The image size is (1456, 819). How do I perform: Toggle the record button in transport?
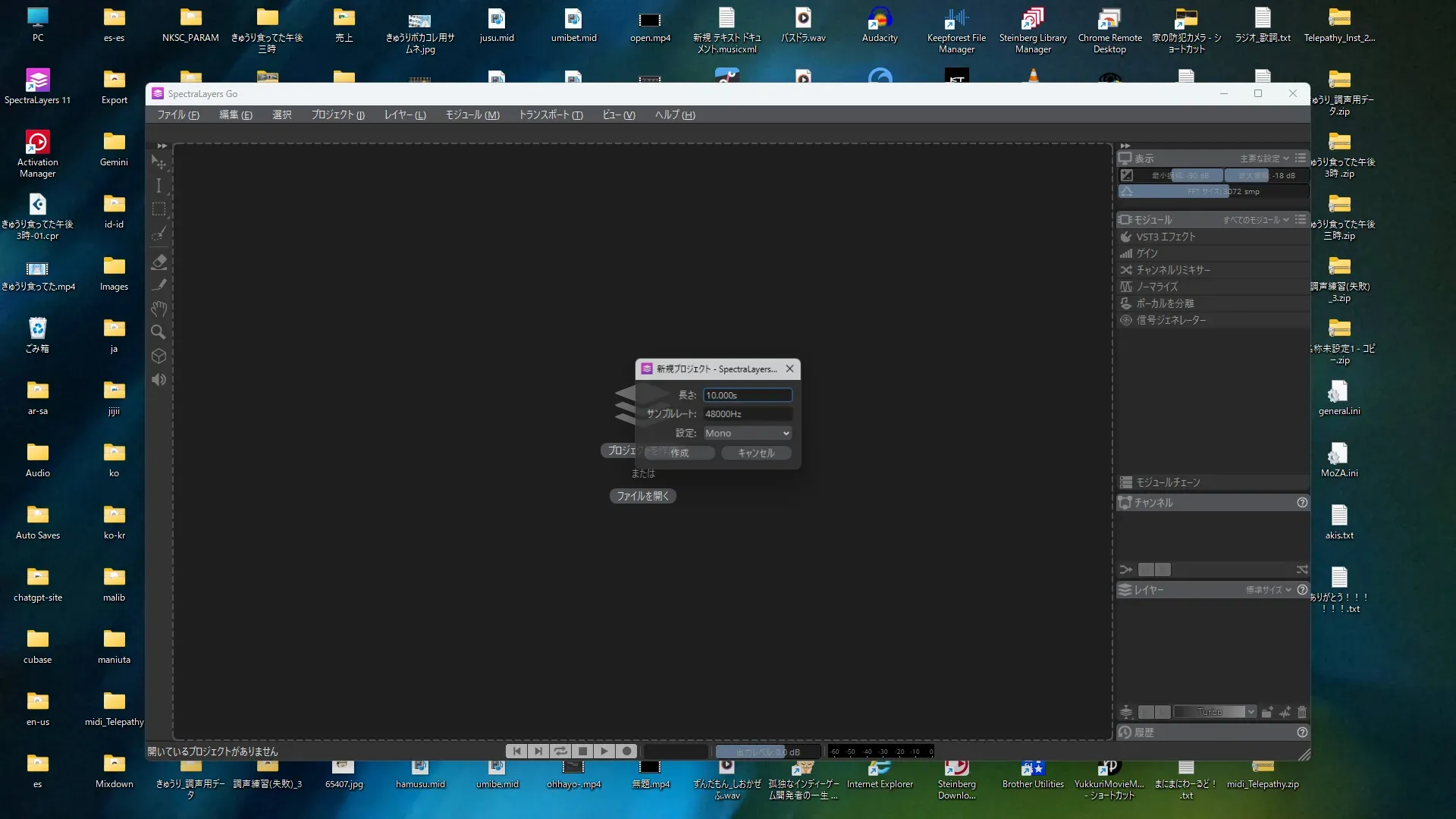[626, 752]
